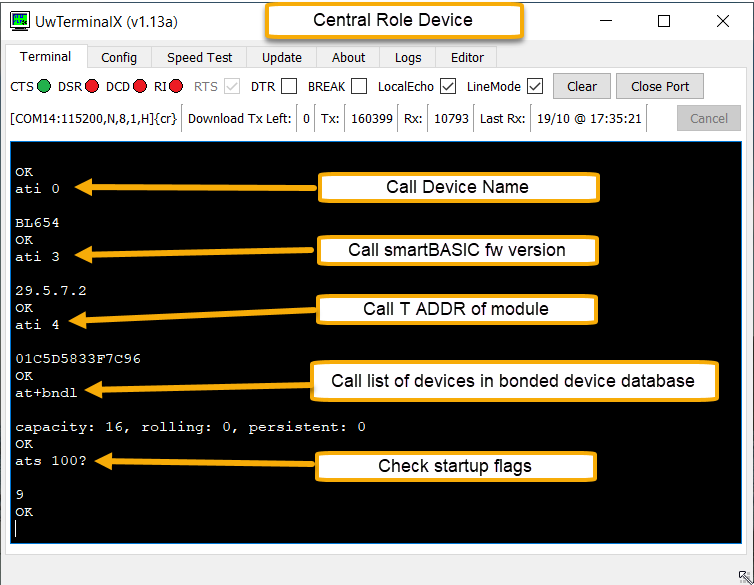Close the UwTerminalX window
This screenshot has height=585, width=754.
point(723,21)
